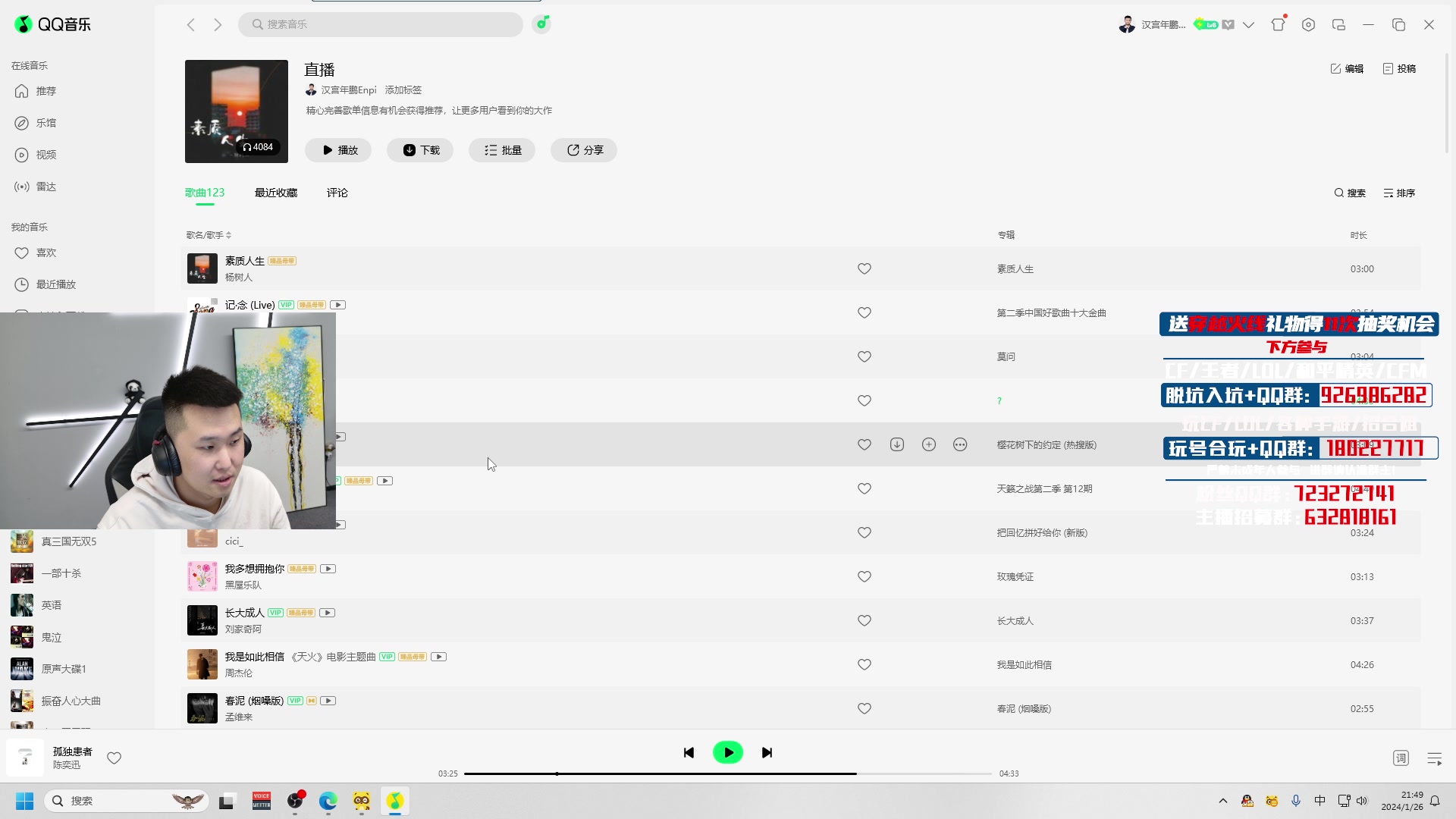This screenshot has width=1456, height=819.
Task: Play the MV for 春泥 (烟嗓版)
Action: [x=328, y=701]
